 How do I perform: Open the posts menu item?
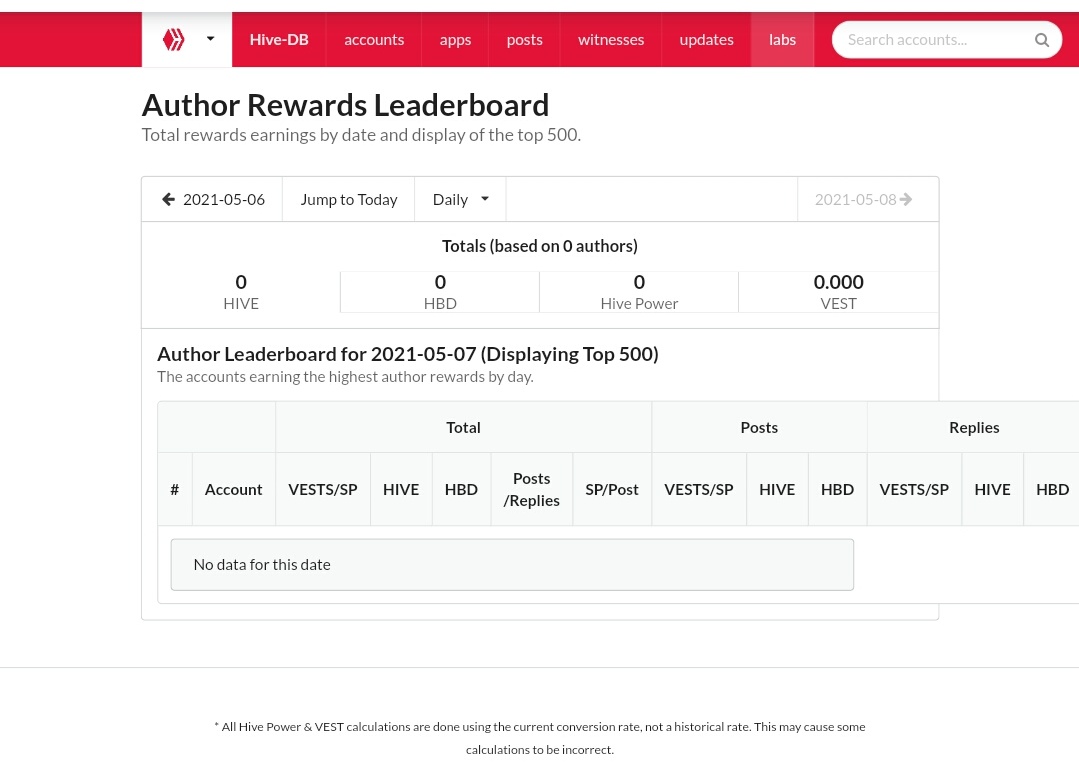[x=524, y=39]
